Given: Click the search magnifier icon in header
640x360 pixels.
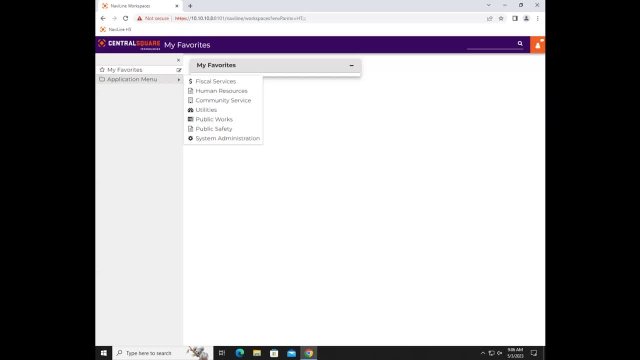Looking at the screenshot, I should 520,43.
